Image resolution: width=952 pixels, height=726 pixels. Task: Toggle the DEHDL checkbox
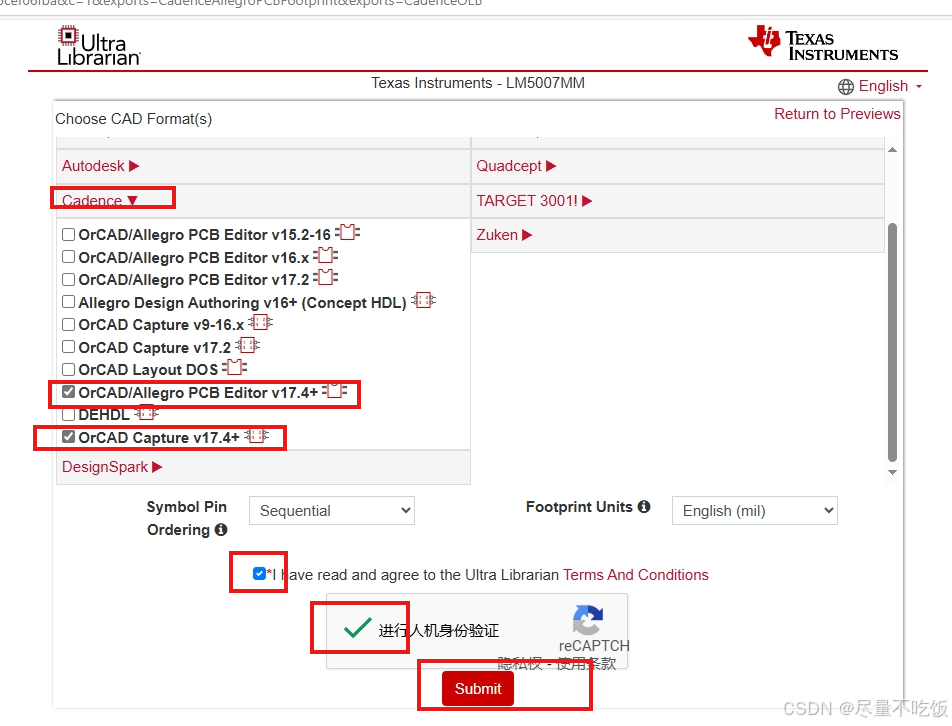click(x=69, y=415)
